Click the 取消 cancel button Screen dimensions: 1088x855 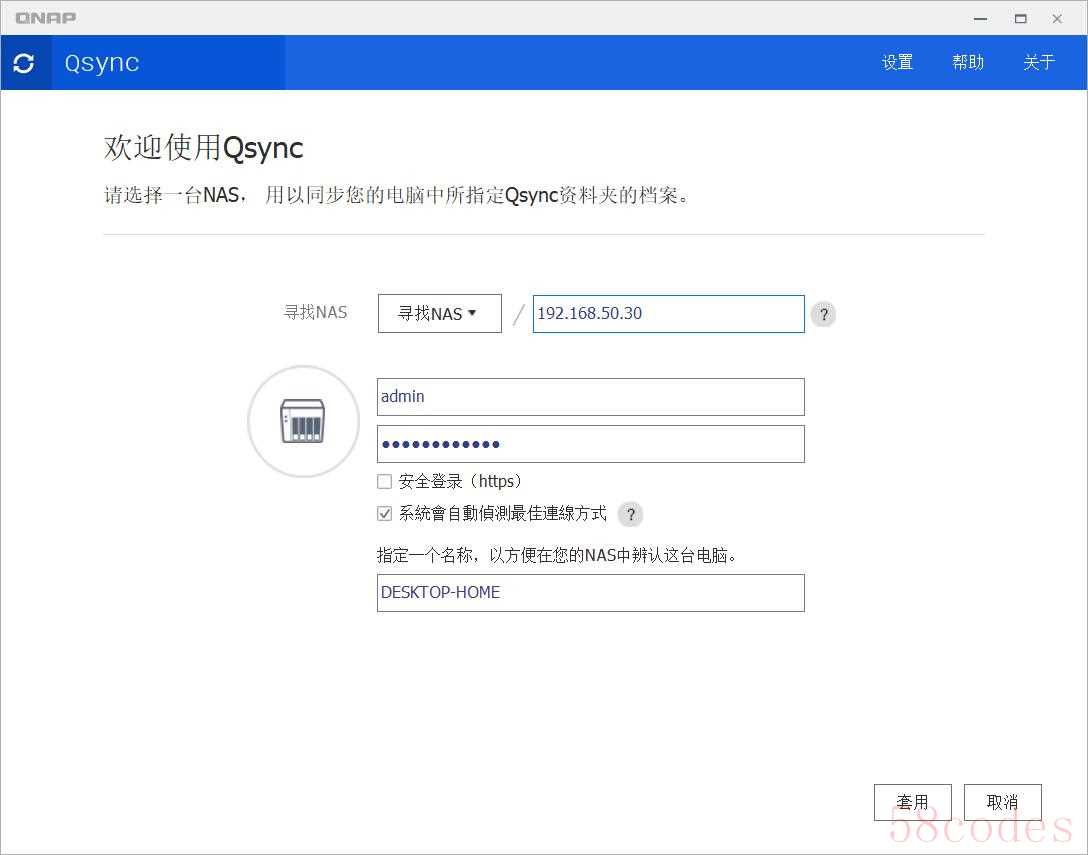[1003, 802]
